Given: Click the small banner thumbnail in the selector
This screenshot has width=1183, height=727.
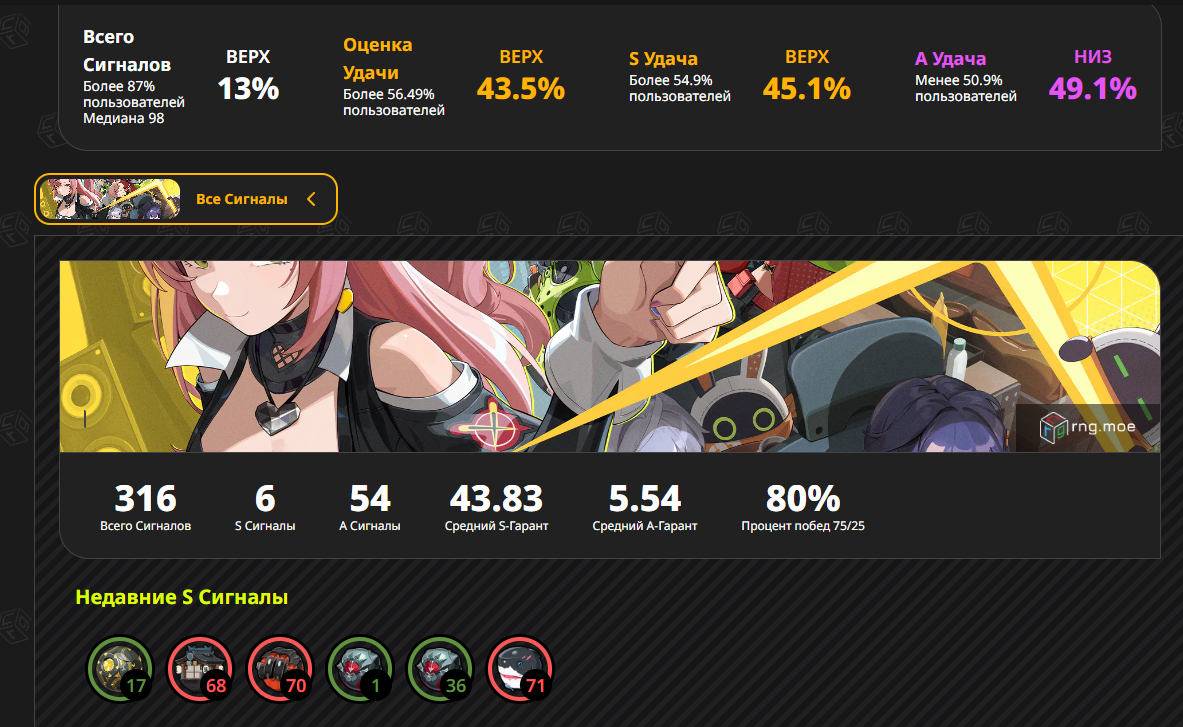Looking at the screenshot, I should pyautogui.click(x=110, y=199).
